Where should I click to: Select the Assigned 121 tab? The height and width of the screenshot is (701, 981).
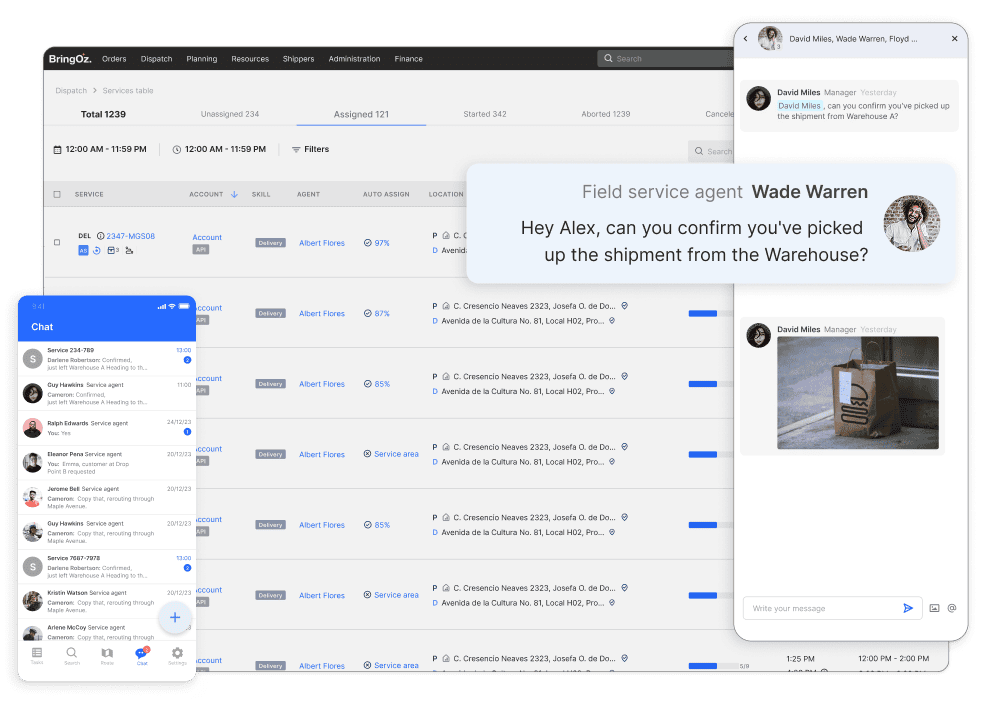point(361,115)
